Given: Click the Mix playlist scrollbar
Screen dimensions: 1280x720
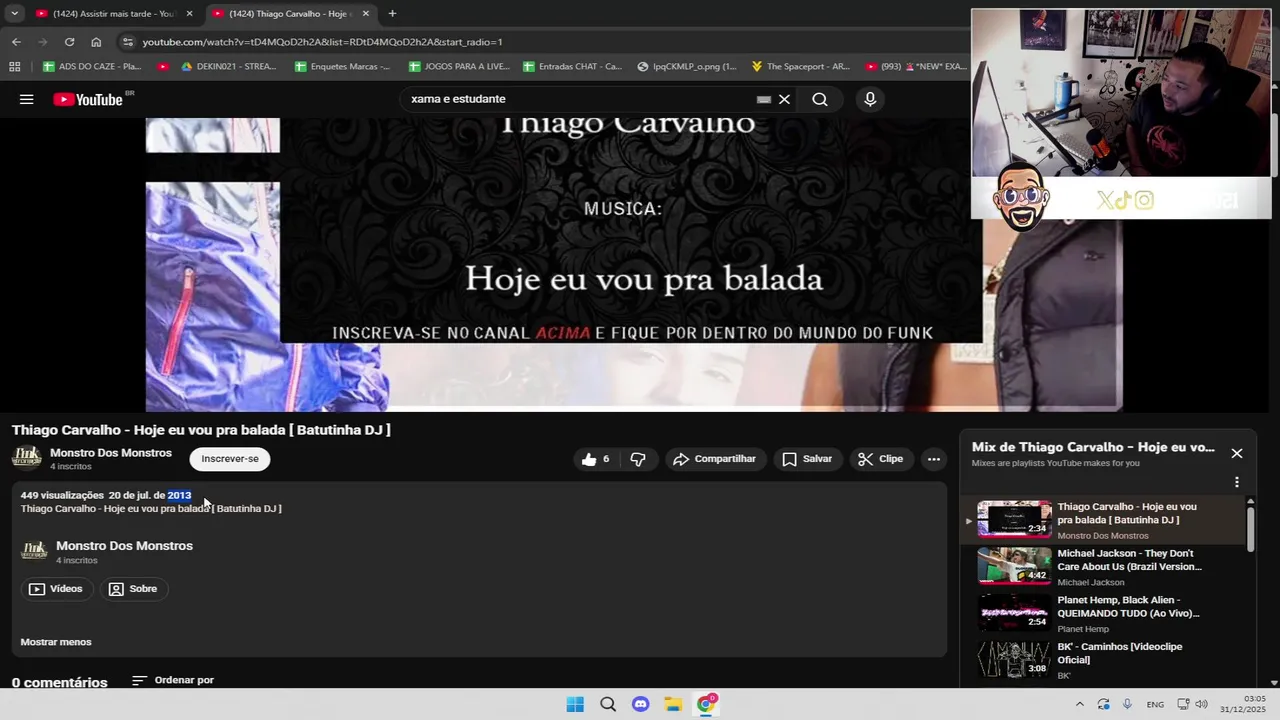Looking at the screenshot, I should pyautogui.click(x=1250, y=530).
